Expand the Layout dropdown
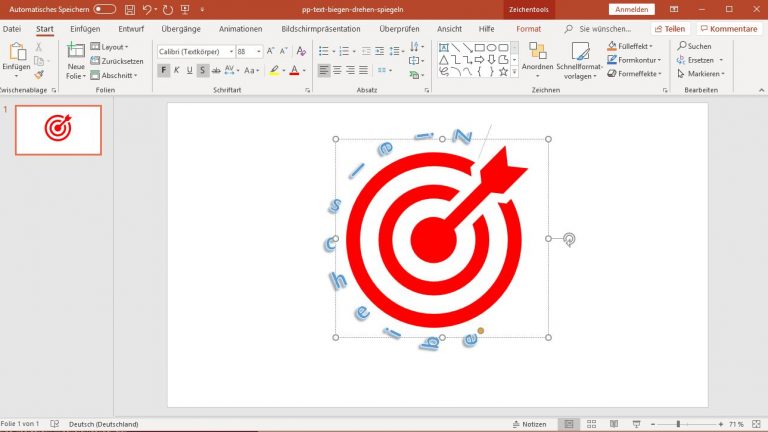 [113, 47]
